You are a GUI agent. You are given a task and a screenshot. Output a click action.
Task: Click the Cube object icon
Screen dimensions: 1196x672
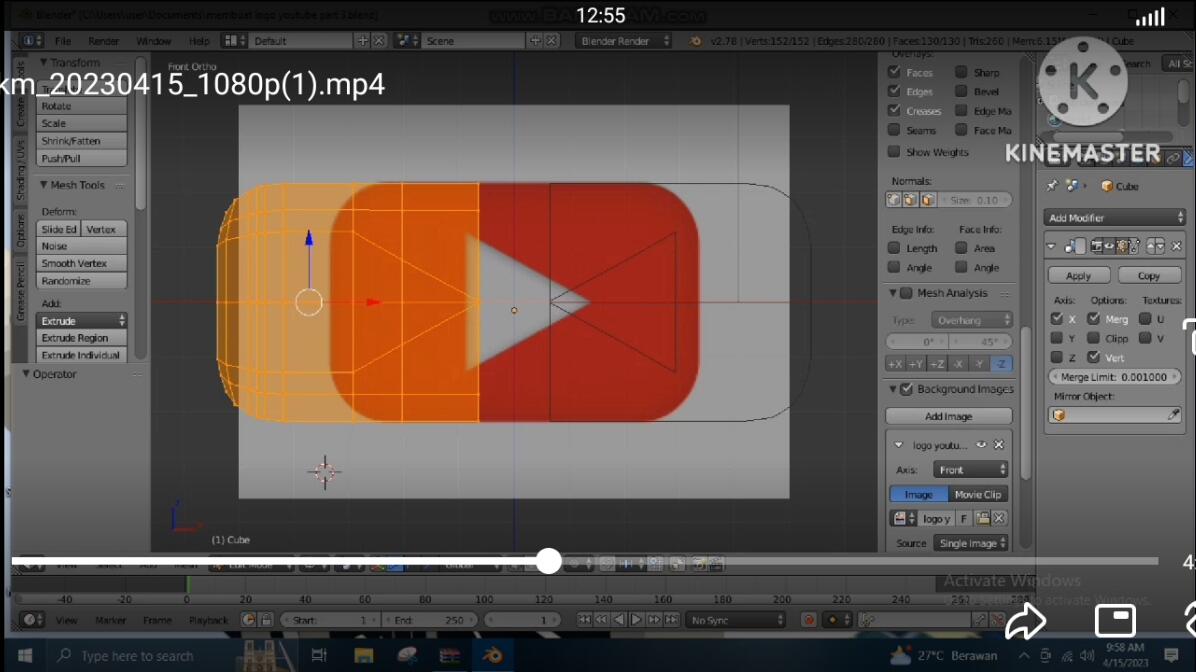1107,185
